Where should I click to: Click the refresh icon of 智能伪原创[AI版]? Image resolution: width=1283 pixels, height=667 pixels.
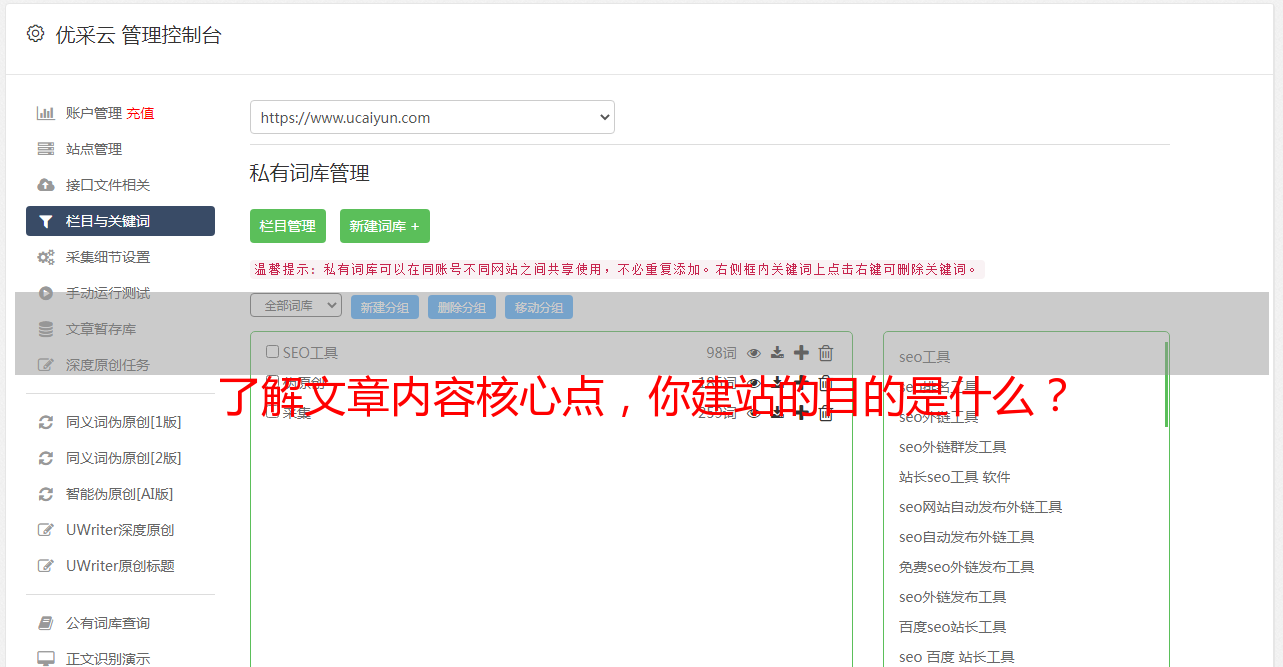pos(45,494)
